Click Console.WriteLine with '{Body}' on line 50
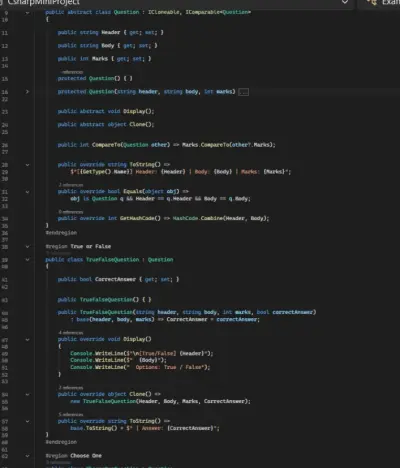 [x=118, y=360]
